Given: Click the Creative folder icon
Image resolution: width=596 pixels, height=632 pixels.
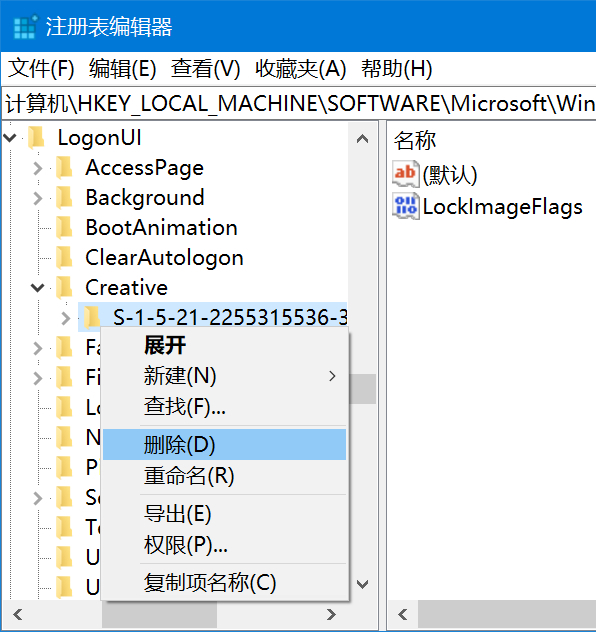Looking at the screenshot, I should point(64,288).
